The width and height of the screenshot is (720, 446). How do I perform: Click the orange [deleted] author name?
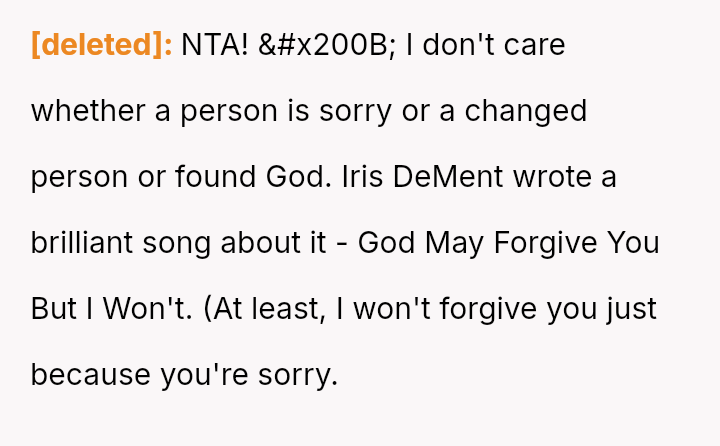point(101,45)
